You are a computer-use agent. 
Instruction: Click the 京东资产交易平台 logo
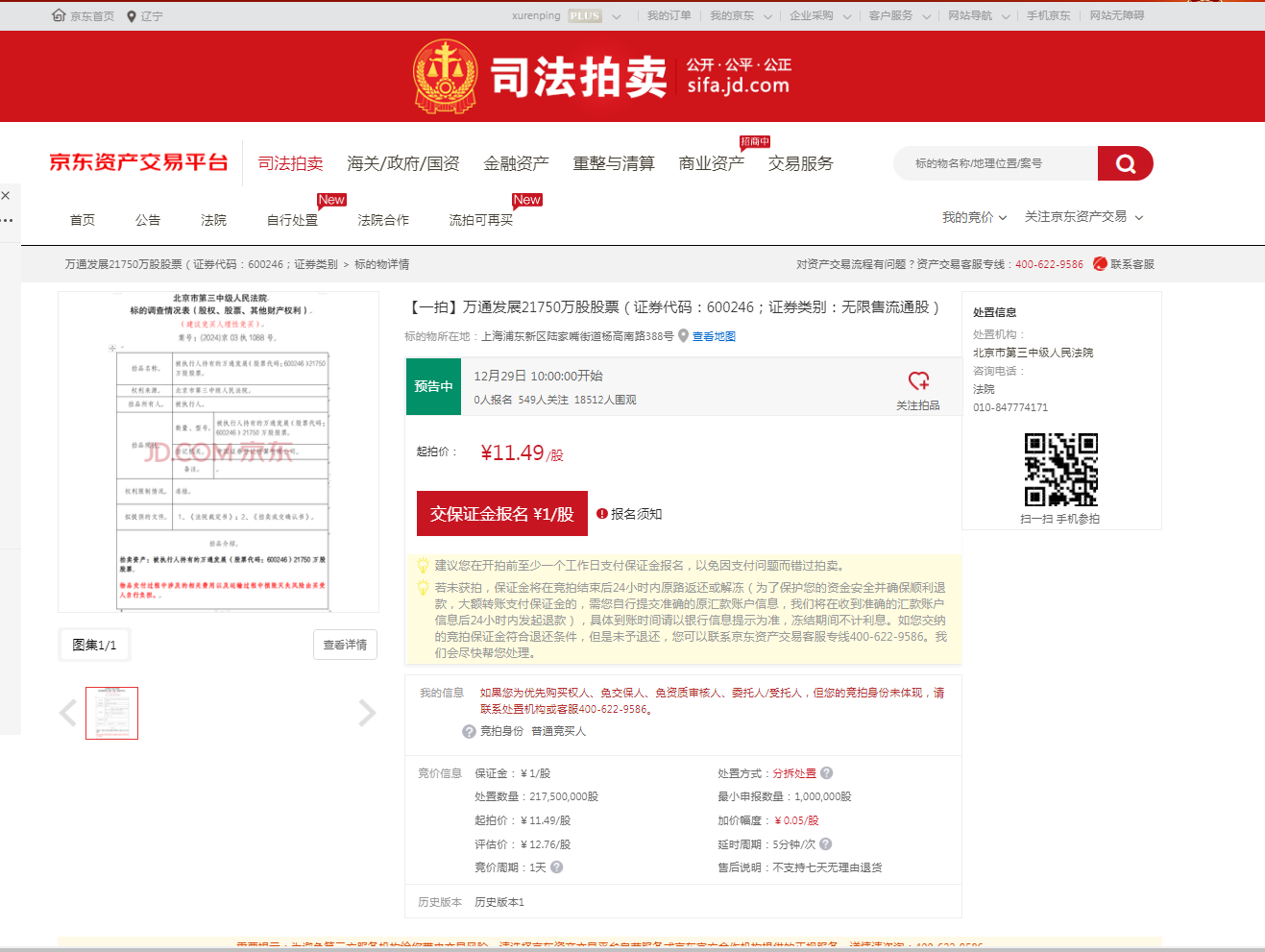tap(138, 162)
